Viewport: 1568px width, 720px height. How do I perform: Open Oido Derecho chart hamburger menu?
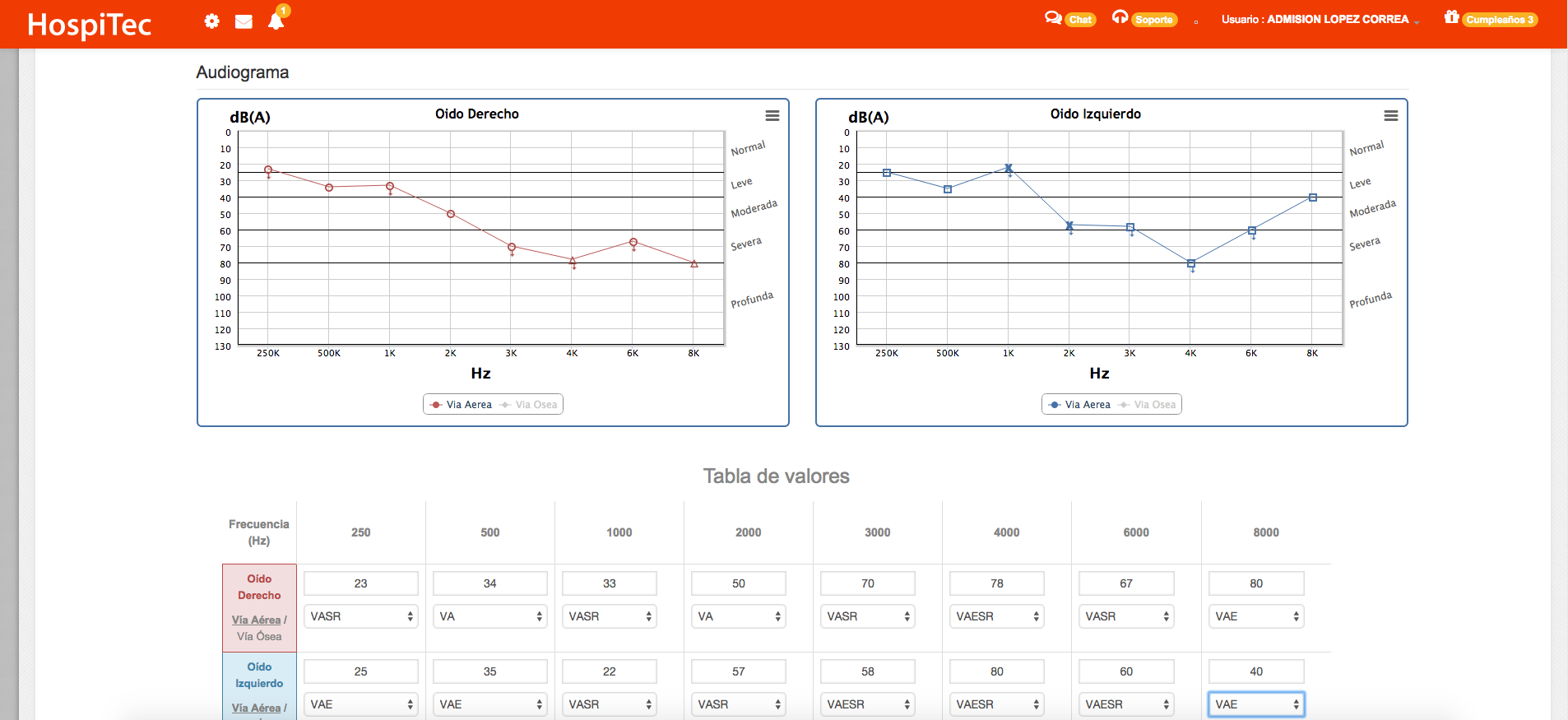[x=772, y=116]
